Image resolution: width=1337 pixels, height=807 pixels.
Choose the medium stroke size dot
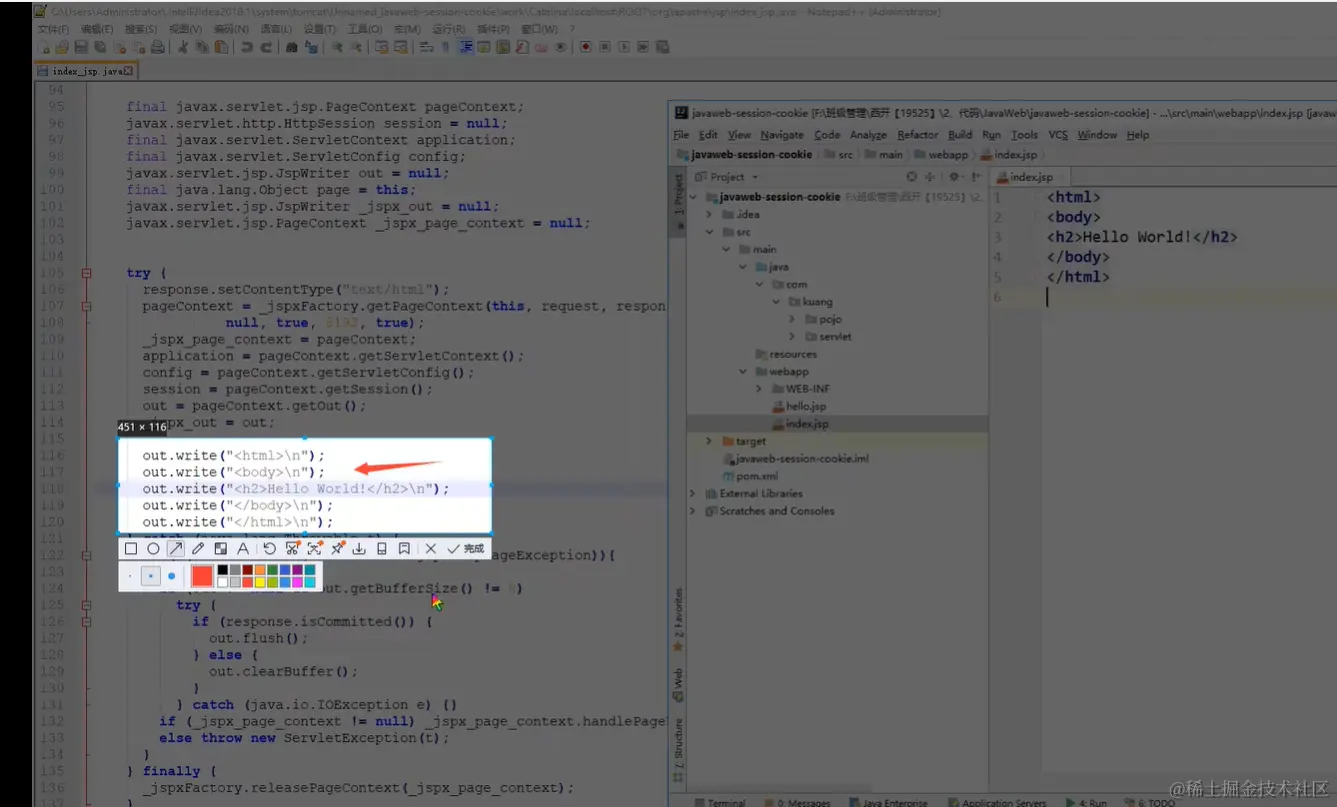(x=151, y=576)
